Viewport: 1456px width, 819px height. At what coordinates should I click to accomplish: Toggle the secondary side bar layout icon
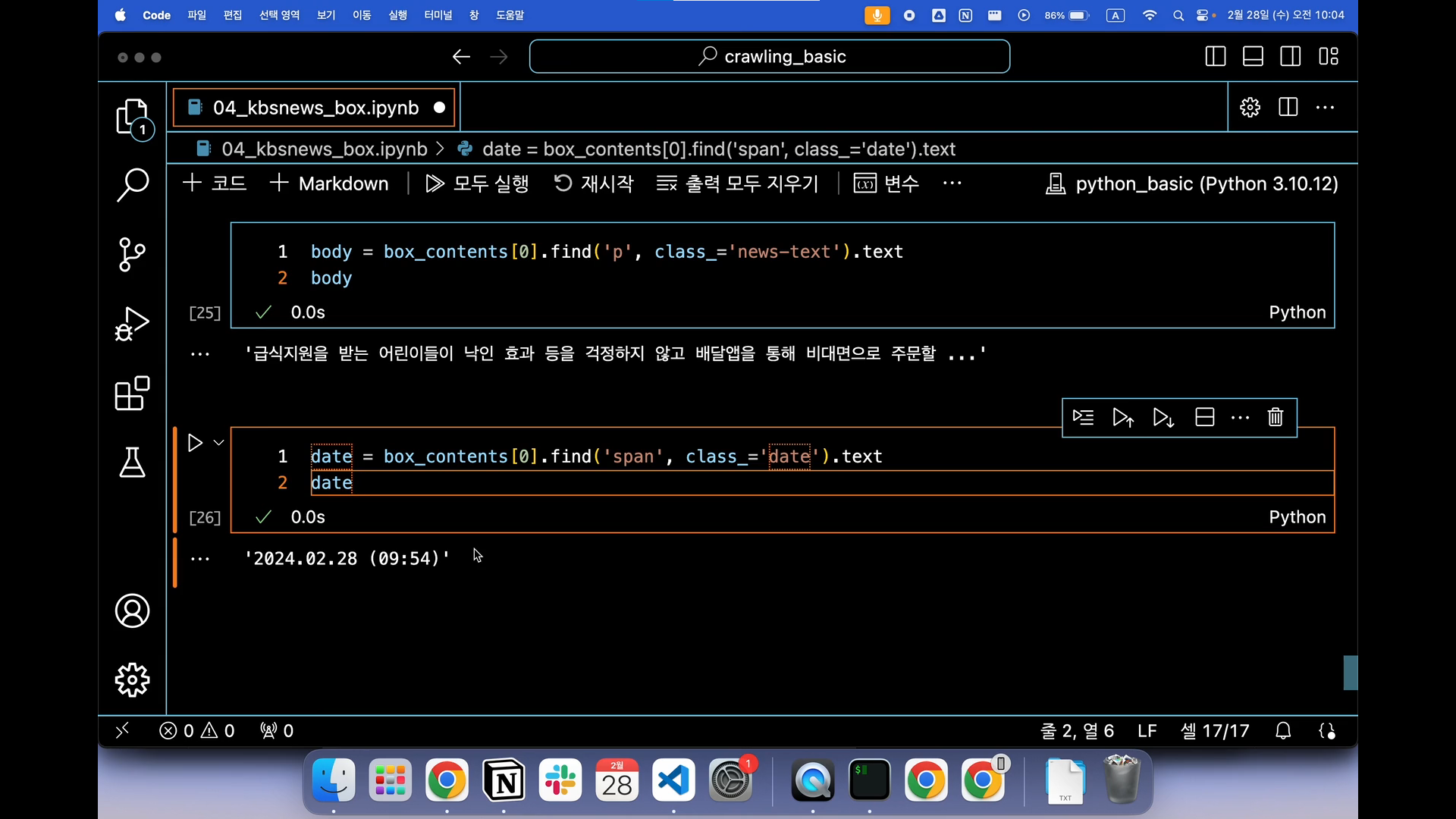coord(1291,57)
